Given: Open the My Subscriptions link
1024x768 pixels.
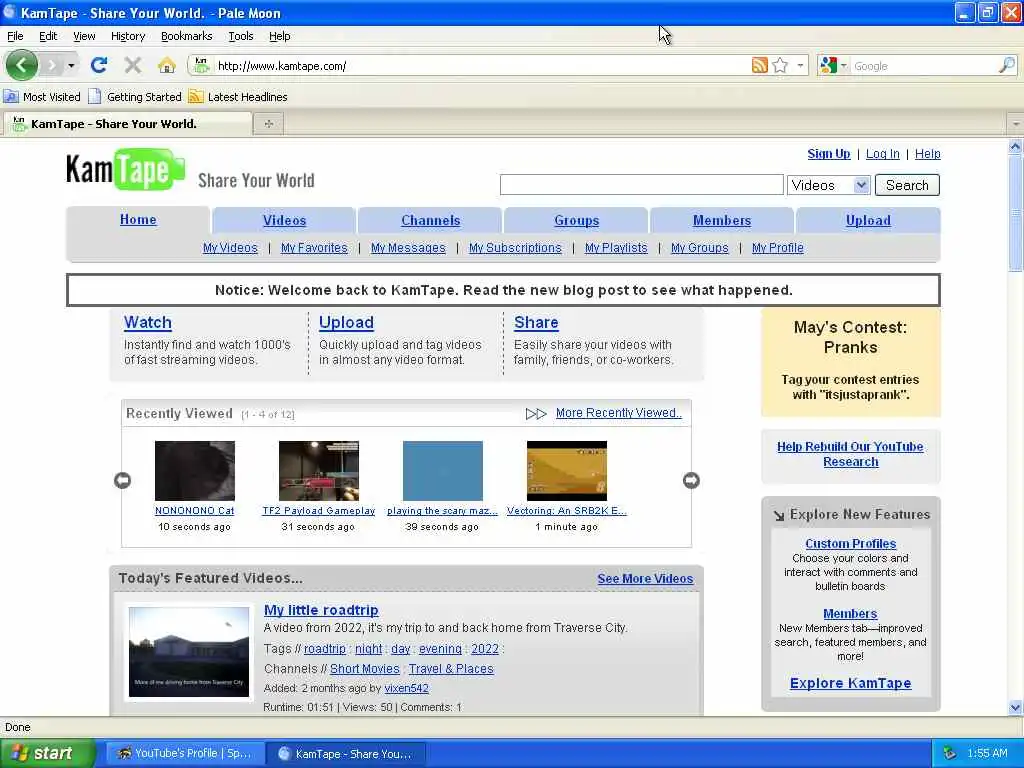Looking at the screenshot, I should (x=515, y=248).
